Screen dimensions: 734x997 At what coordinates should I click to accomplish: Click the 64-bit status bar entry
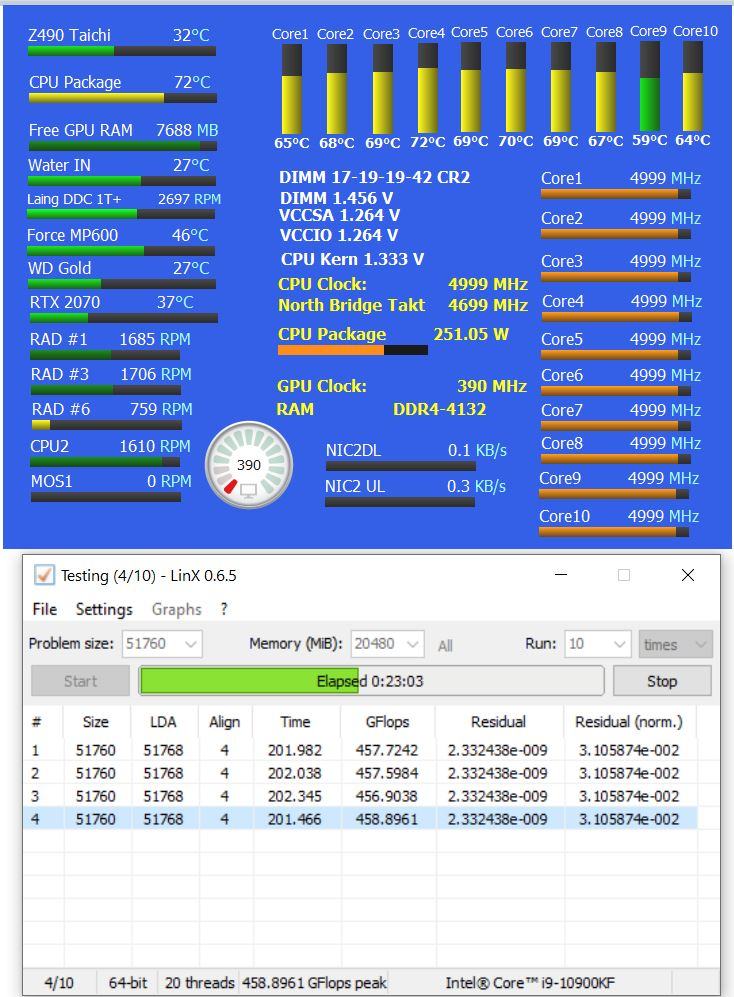click(x=127, y=982)
